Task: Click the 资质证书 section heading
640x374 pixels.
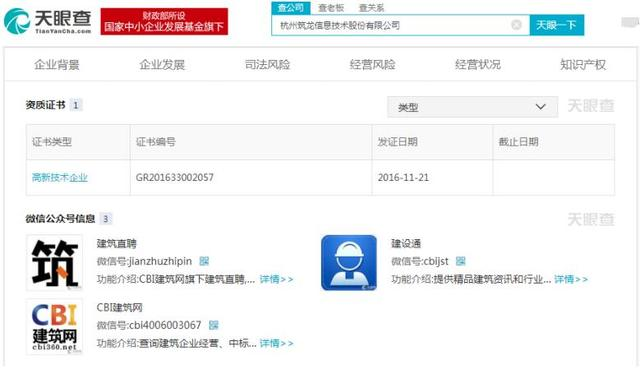Action: click(x=45, y=105)
